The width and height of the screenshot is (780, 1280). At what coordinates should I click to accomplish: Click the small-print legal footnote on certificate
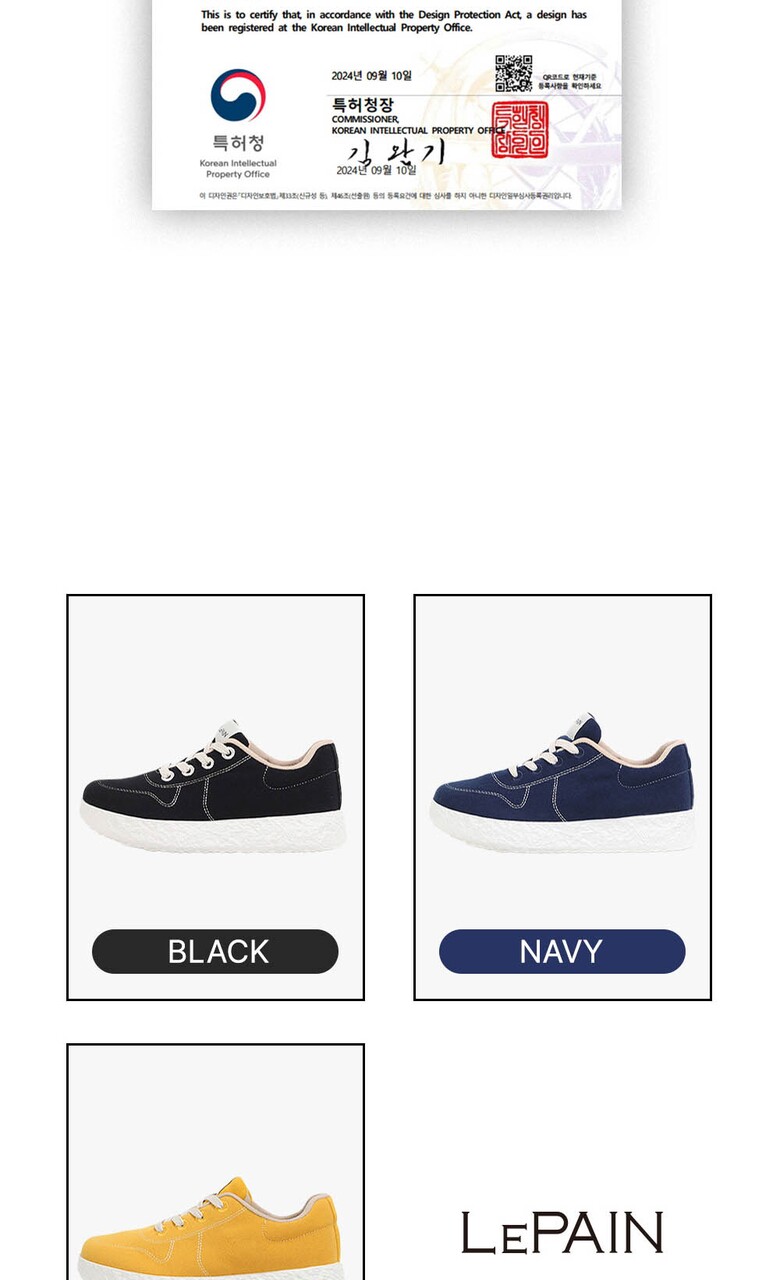386,196
